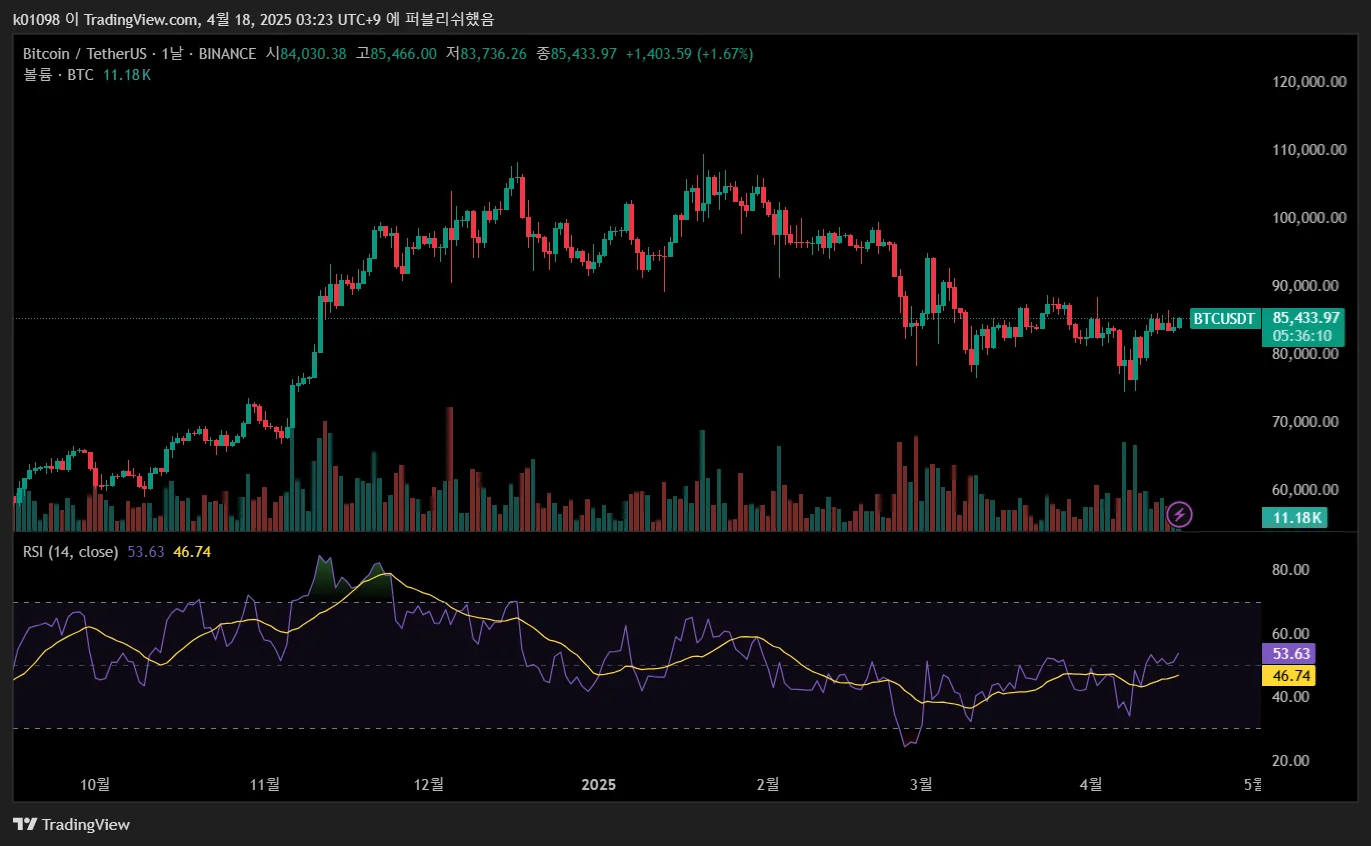Viewport: 1371px width, 846px height.
Task: Click the 4월 time axis label
Action: (1092, 785)
